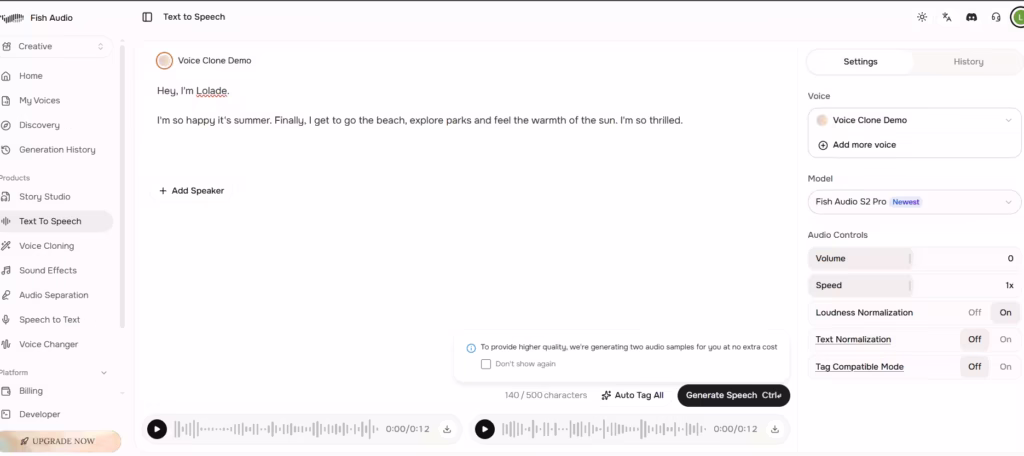Click the Fish Audio logo icon
Screen dimensions: 1024x456
[12, 18]
